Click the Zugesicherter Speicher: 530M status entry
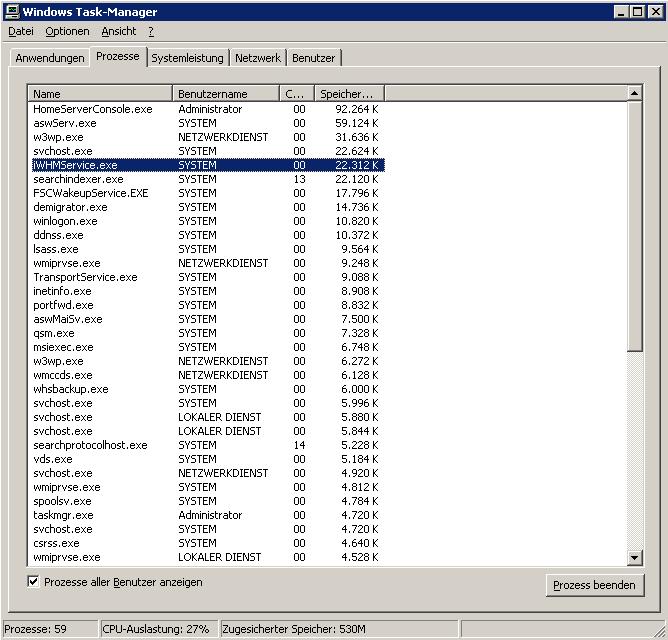The height and width of the screenshot is (640, 668). [x=339, y=629]
